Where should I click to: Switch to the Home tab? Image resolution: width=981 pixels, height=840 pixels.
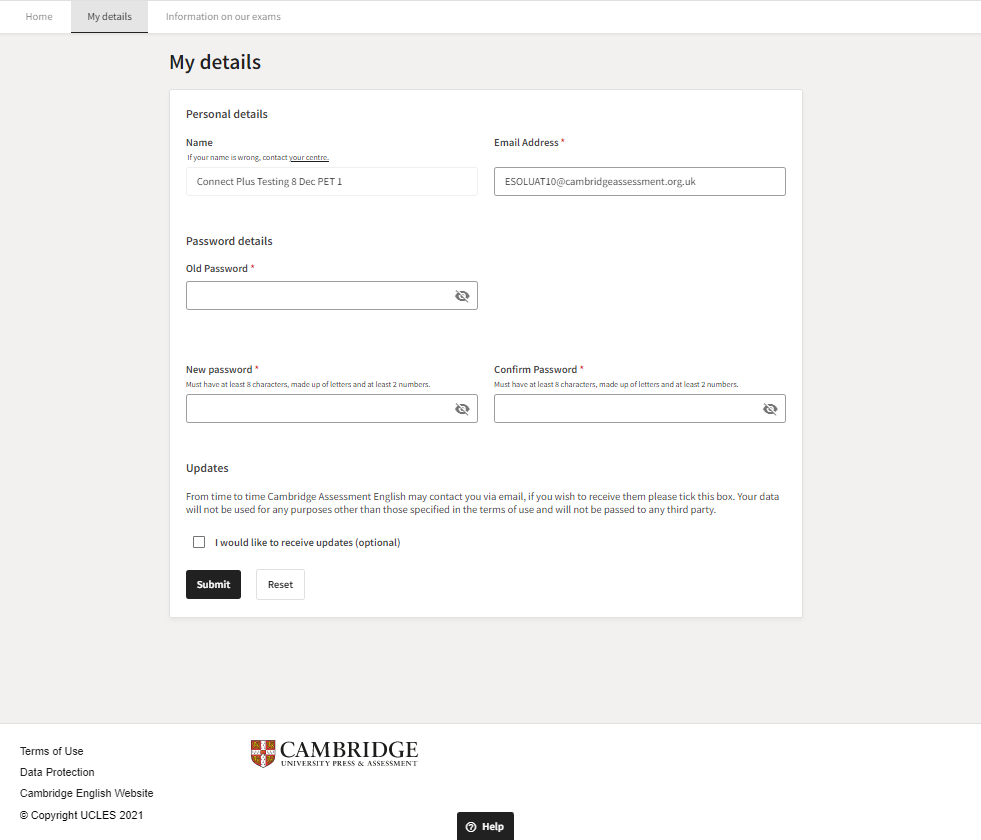(38, 16)
